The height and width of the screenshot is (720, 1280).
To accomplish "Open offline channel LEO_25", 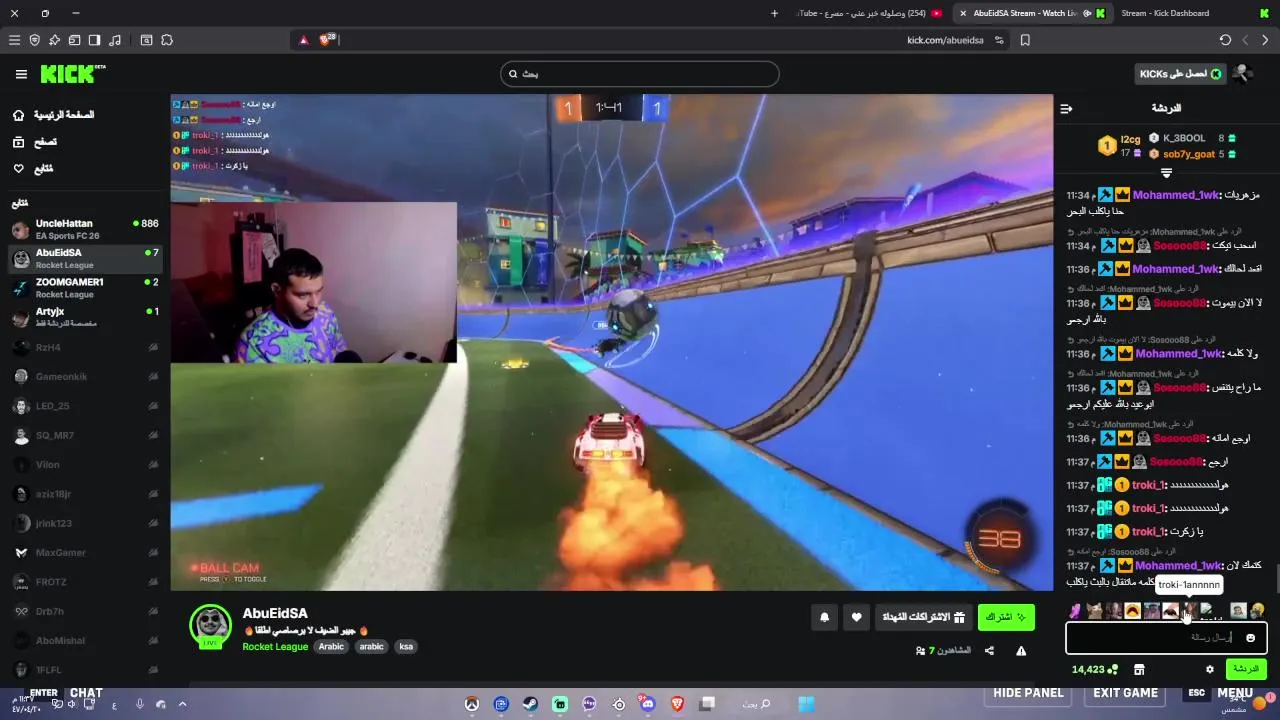I will 85,406.
